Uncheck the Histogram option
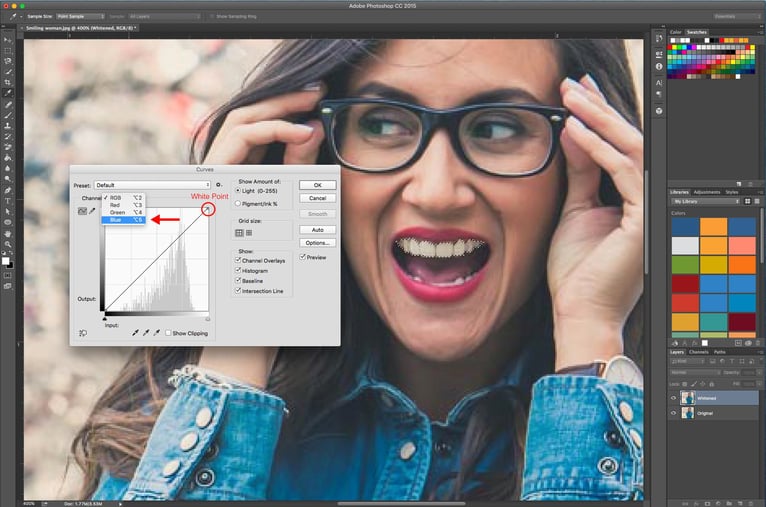The width and height of the screenshot is (766, 507). pyautogui.click(x=238, y=270)
